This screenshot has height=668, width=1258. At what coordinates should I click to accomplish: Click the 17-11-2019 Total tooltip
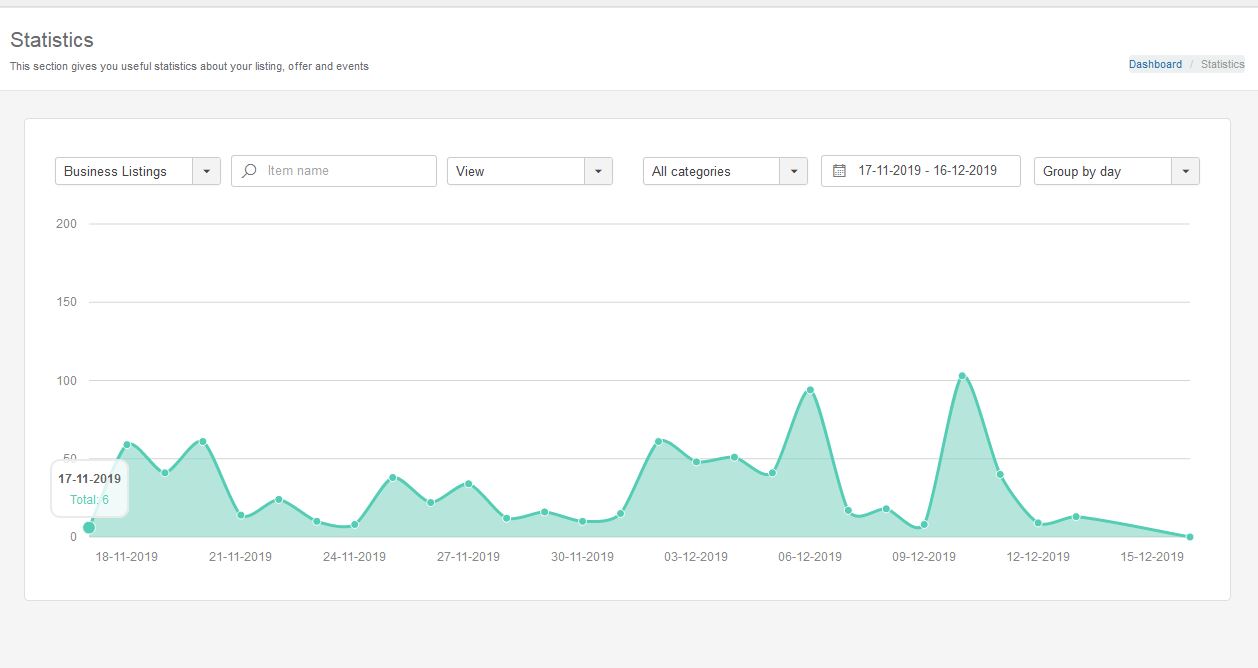[89, 489]
